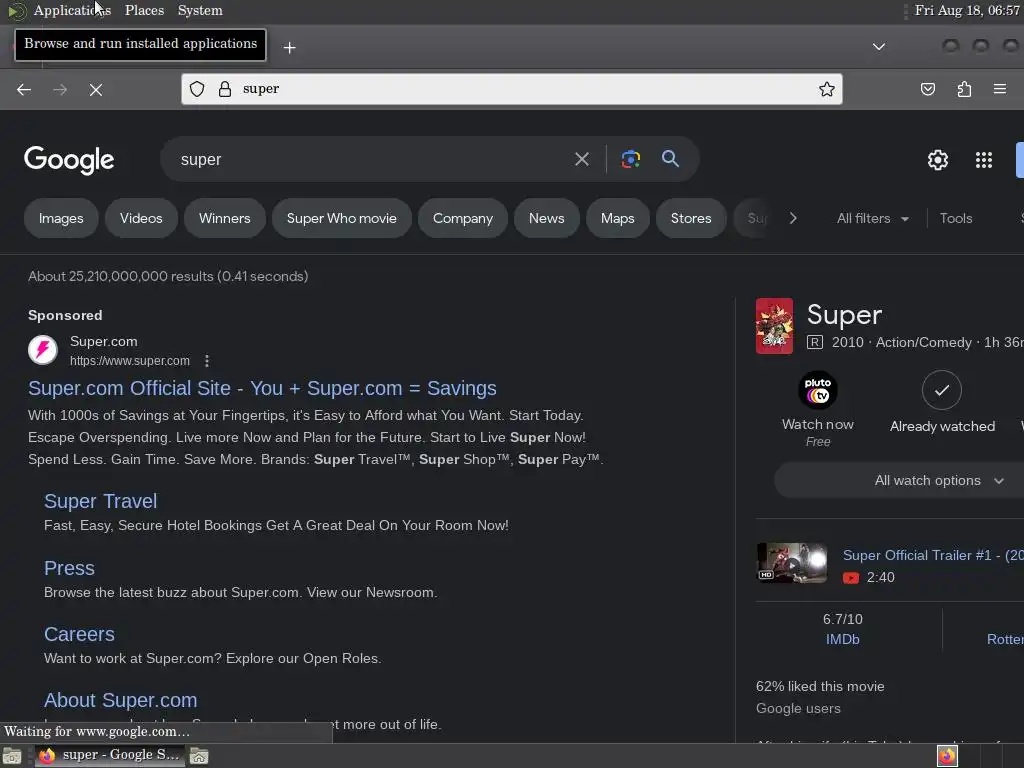Open tracking protection shield icon in address bar
Viewport: 1024px width, 768px height.
coord(197,89)
